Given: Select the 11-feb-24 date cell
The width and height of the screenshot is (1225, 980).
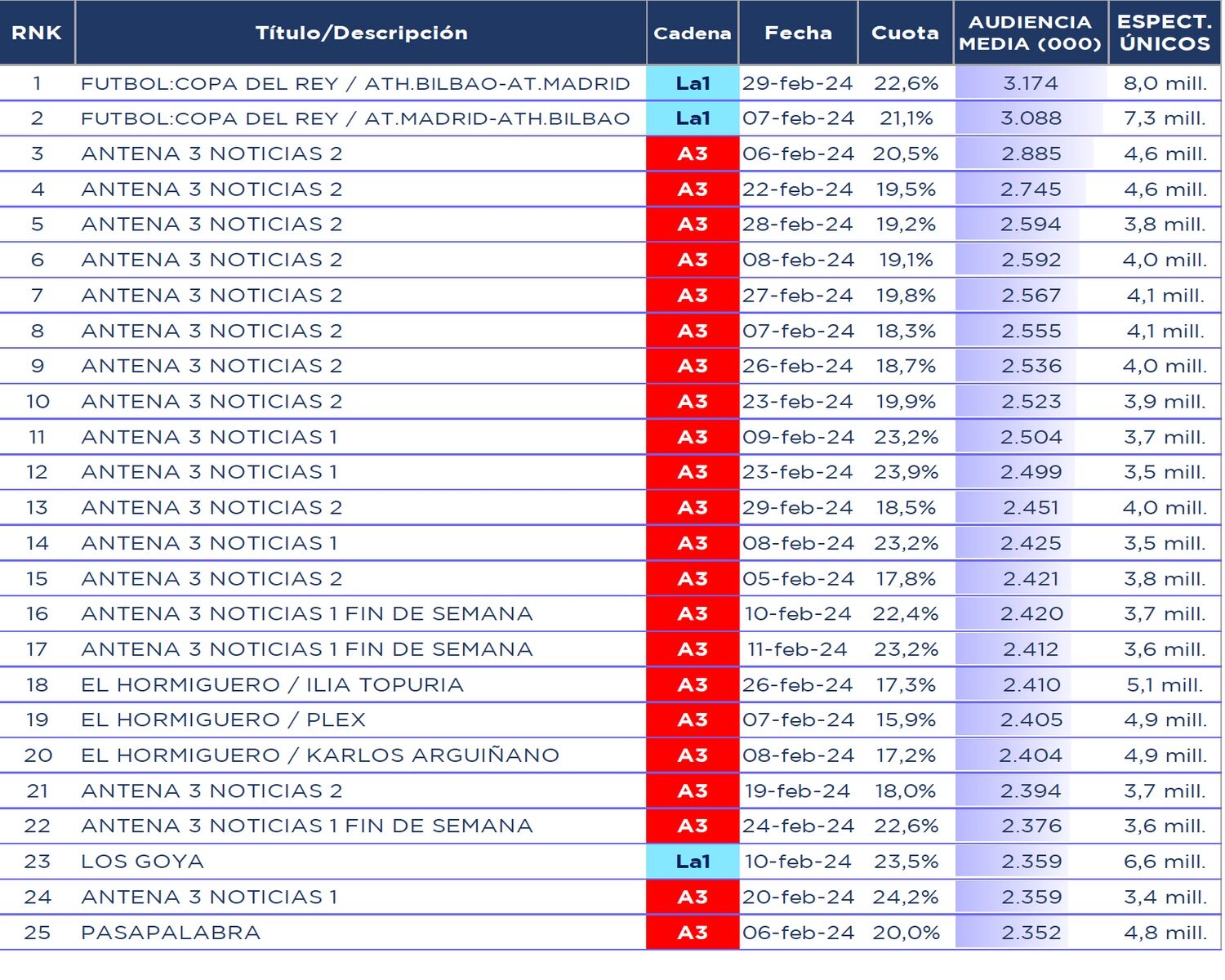Looking at the screenshot, I should pos(797,649).
